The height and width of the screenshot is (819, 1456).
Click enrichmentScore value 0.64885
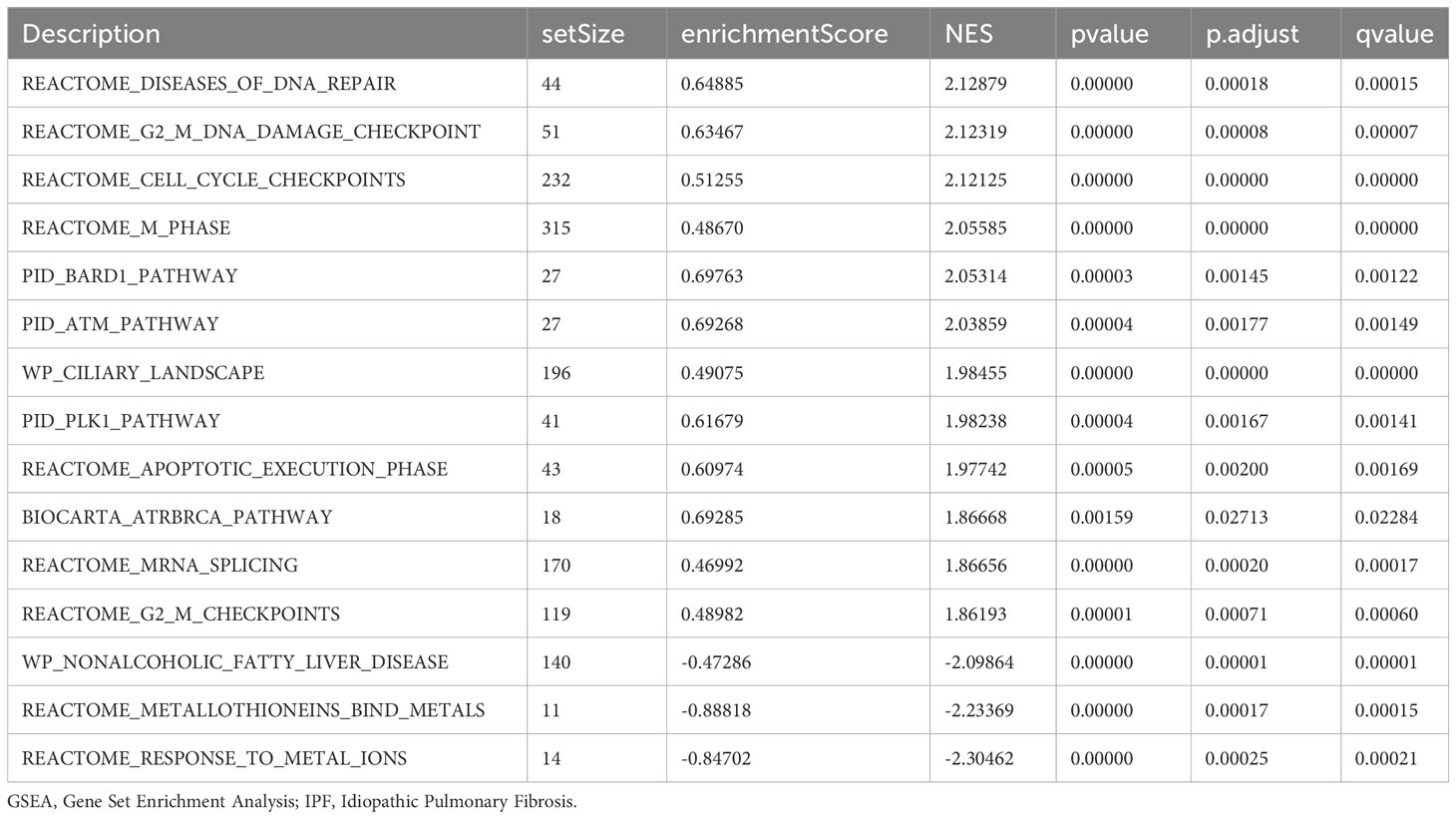(712, 84)
